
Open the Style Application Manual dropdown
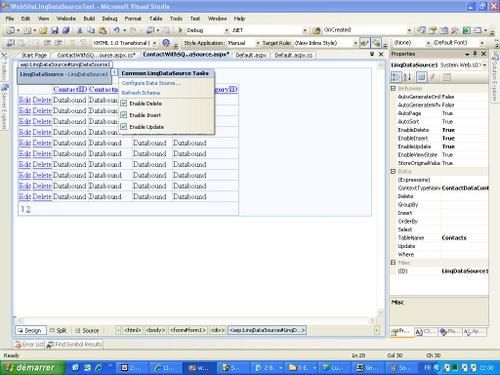click(257, 43)
